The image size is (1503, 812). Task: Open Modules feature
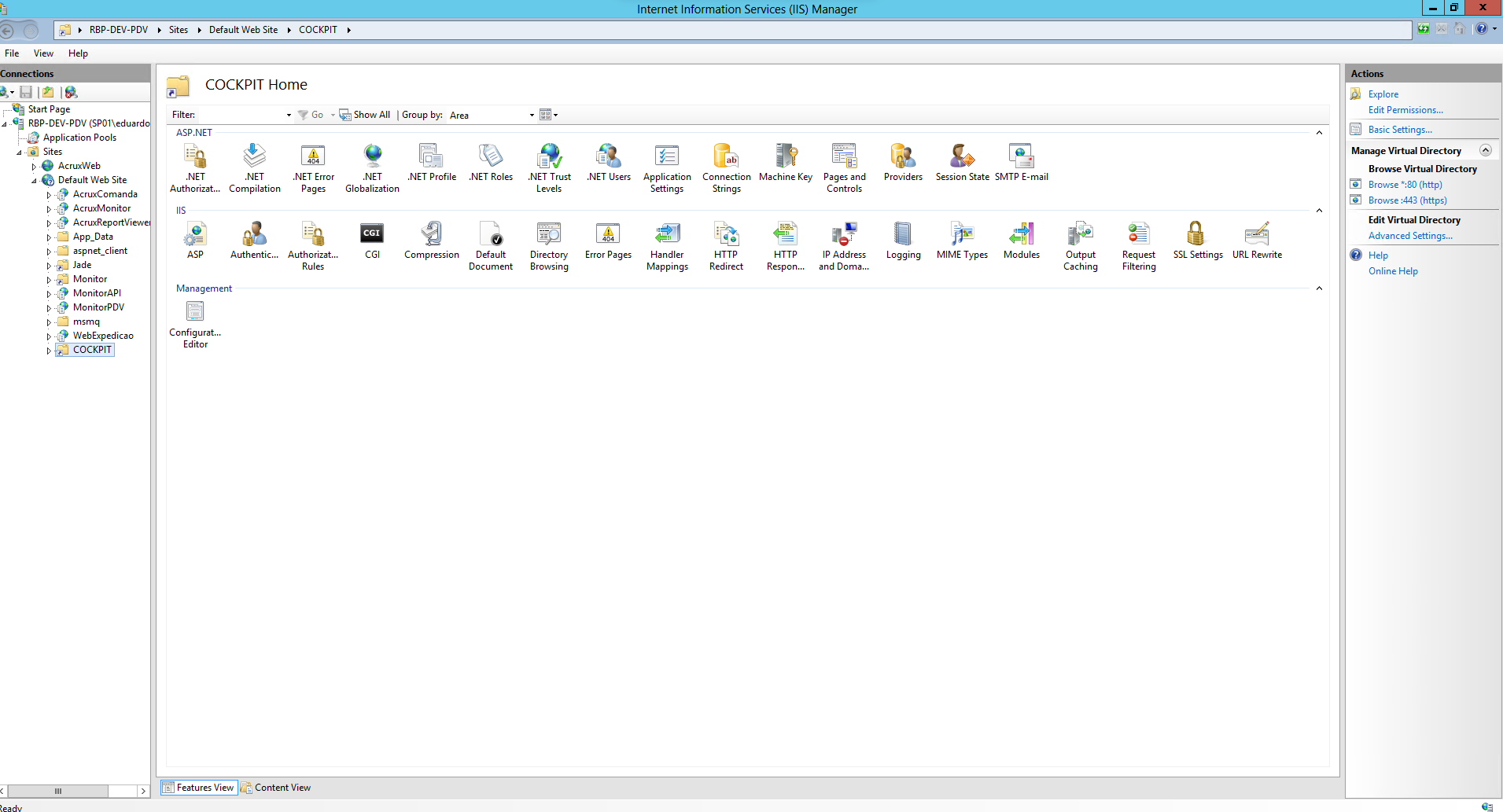pyautogui.click(x=1022, y=241)
